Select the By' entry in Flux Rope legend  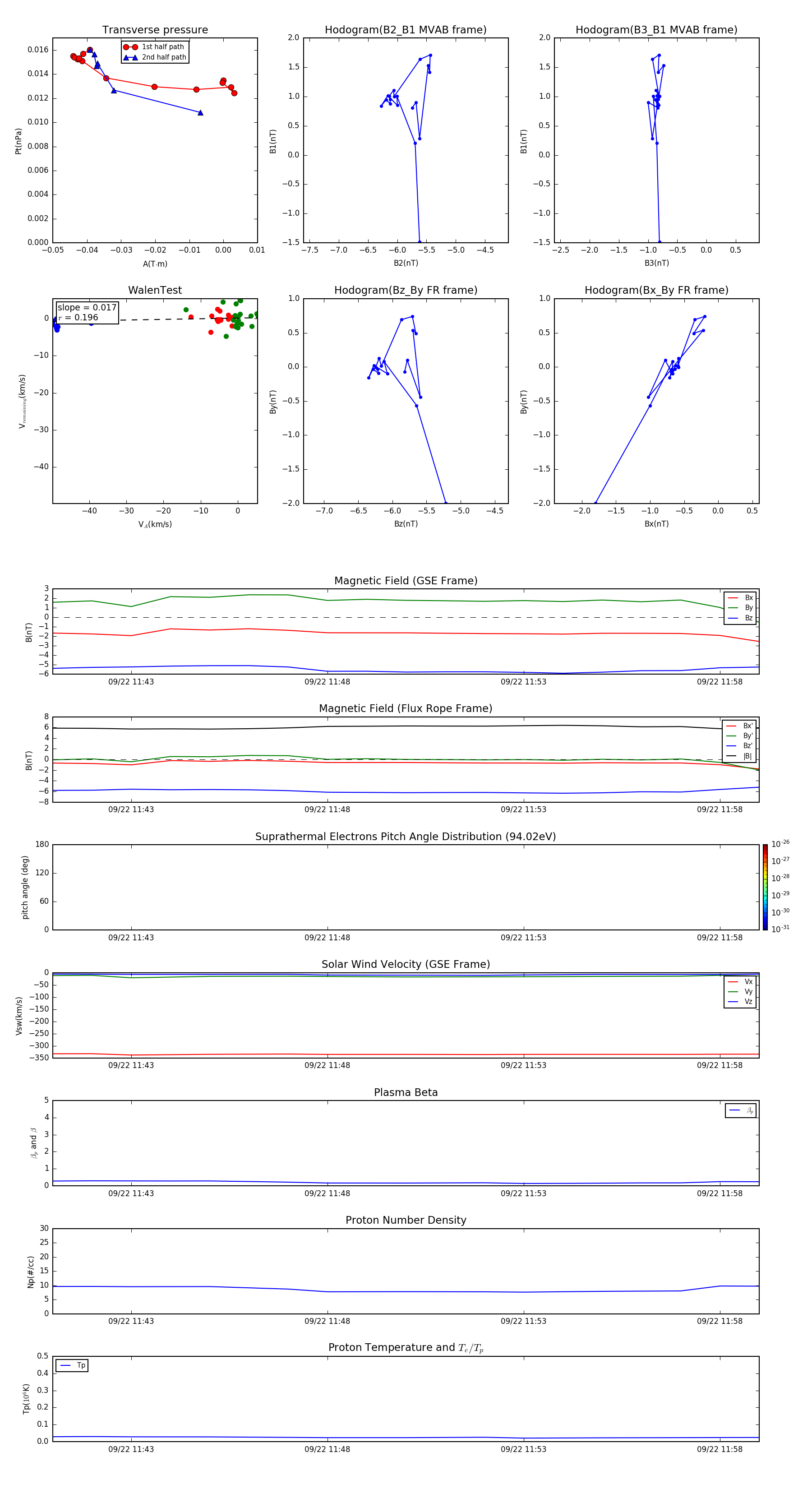[x=740, y=736]
